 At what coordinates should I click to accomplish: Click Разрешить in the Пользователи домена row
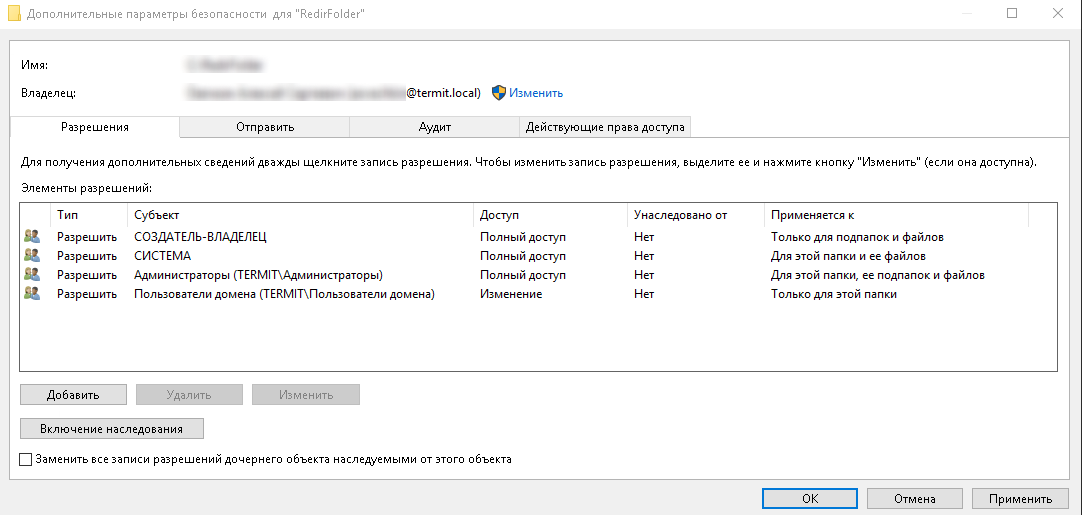coord(87,294)
